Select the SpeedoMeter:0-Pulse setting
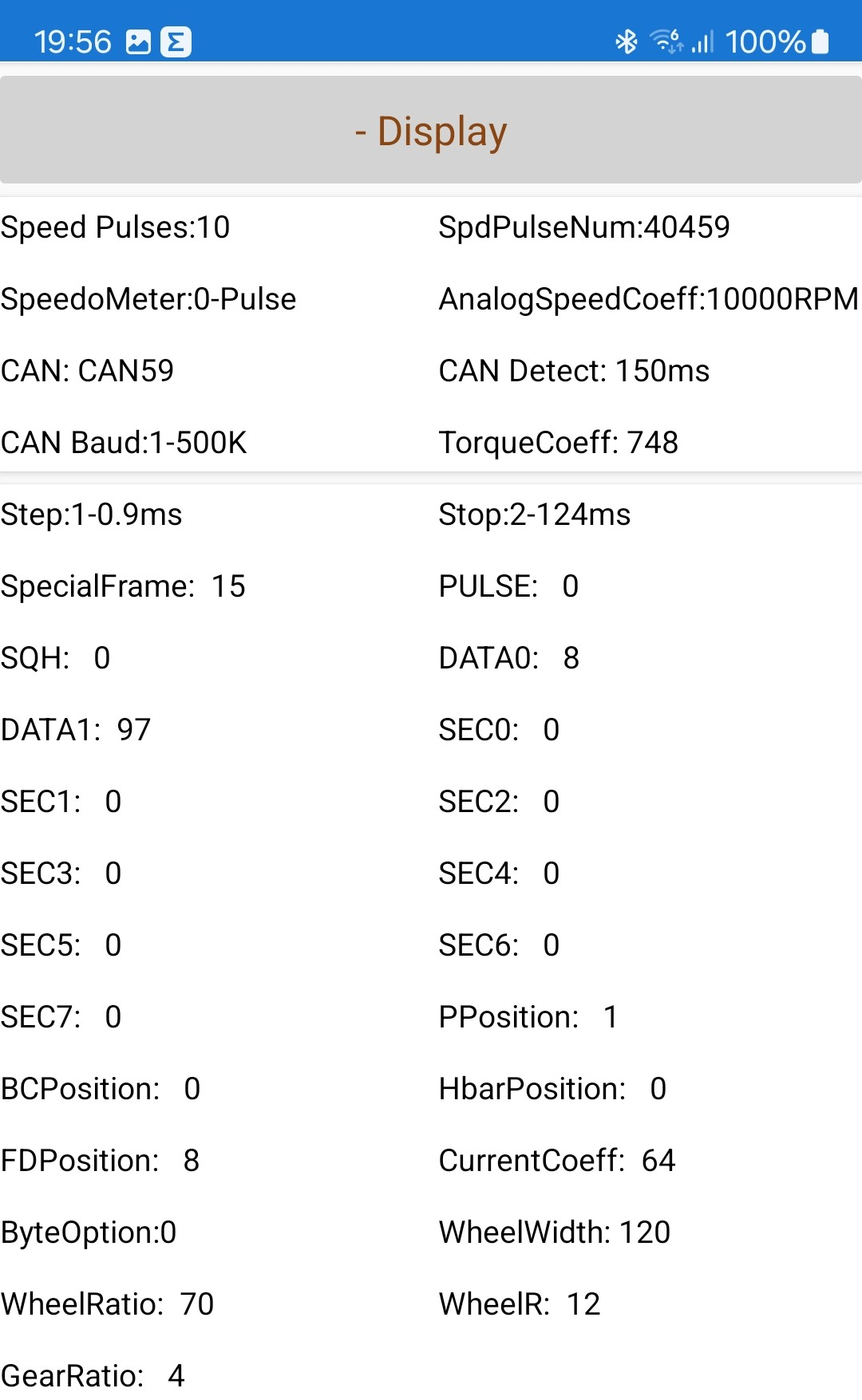 pos(148,299)
